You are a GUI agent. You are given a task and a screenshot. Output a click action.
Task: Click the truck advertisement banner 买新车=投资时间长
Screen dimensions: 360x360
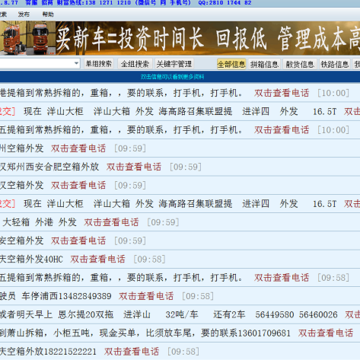(180, 38)
